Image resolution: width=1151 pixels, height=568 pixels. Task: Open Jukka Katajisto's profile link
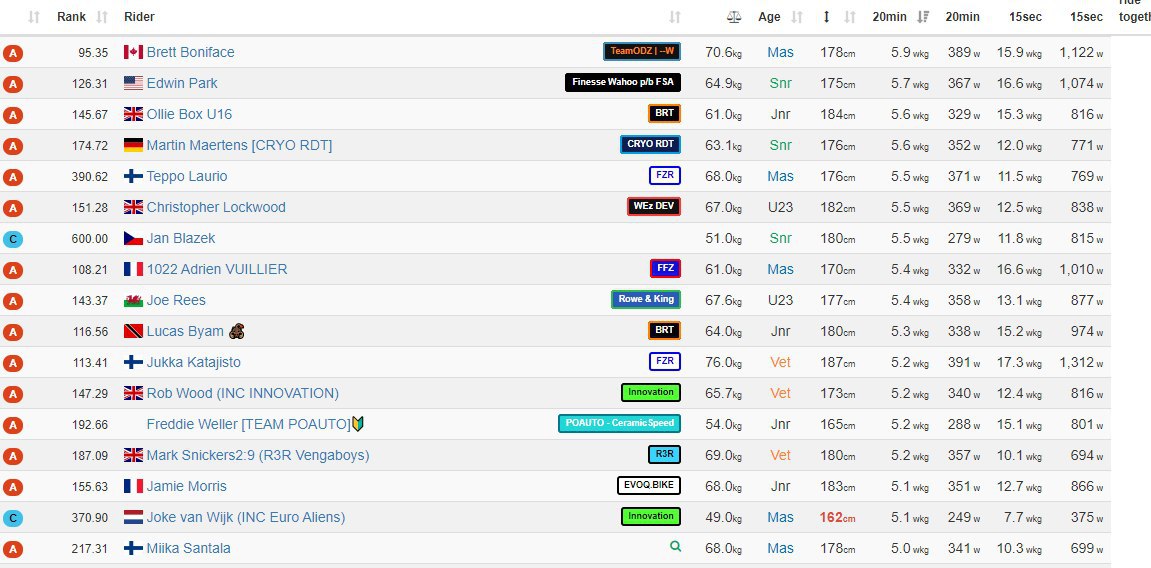(x=194, y=363)
